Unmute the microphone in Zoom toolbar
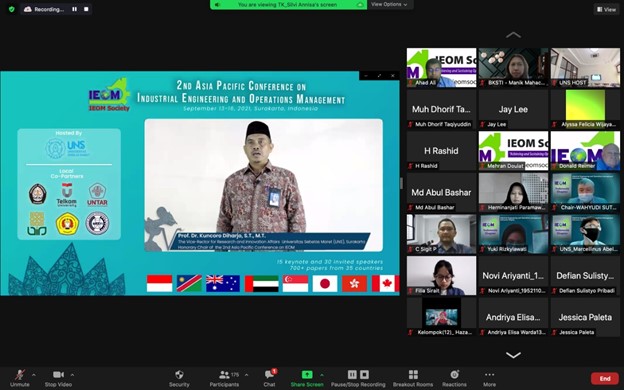Image resolution: width=624 pixels, height=390 pixels. tap(20, 378)
